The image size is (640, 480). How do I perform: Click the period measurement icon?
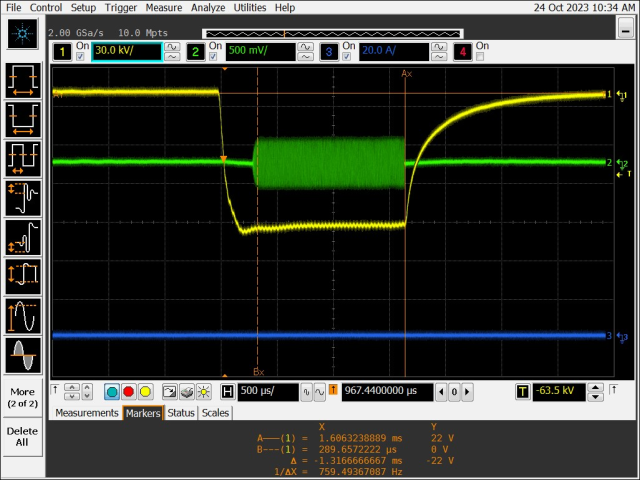22,158
